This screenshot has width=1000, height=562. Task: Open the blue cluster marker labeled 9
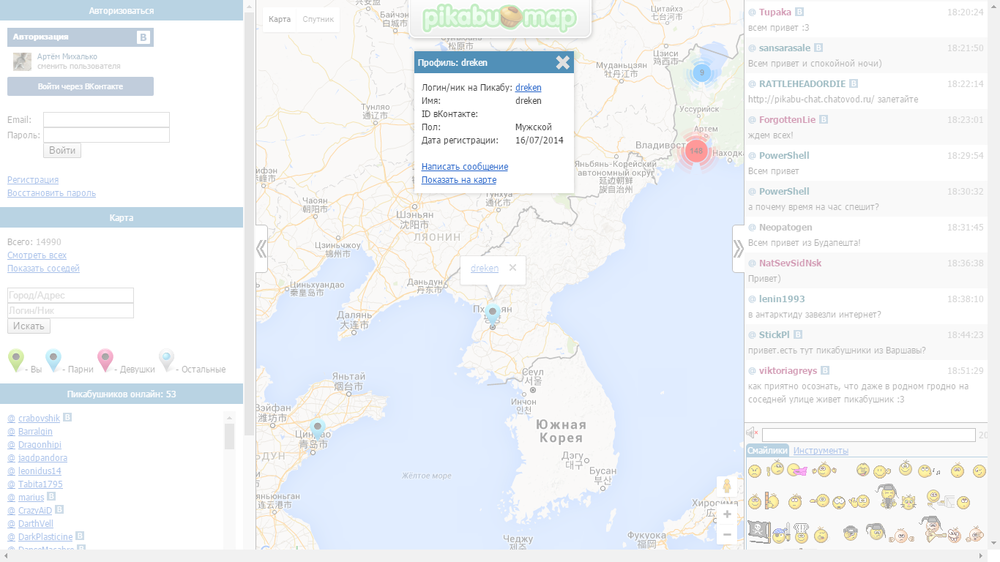pyautogui.click(x=702, y=72)
